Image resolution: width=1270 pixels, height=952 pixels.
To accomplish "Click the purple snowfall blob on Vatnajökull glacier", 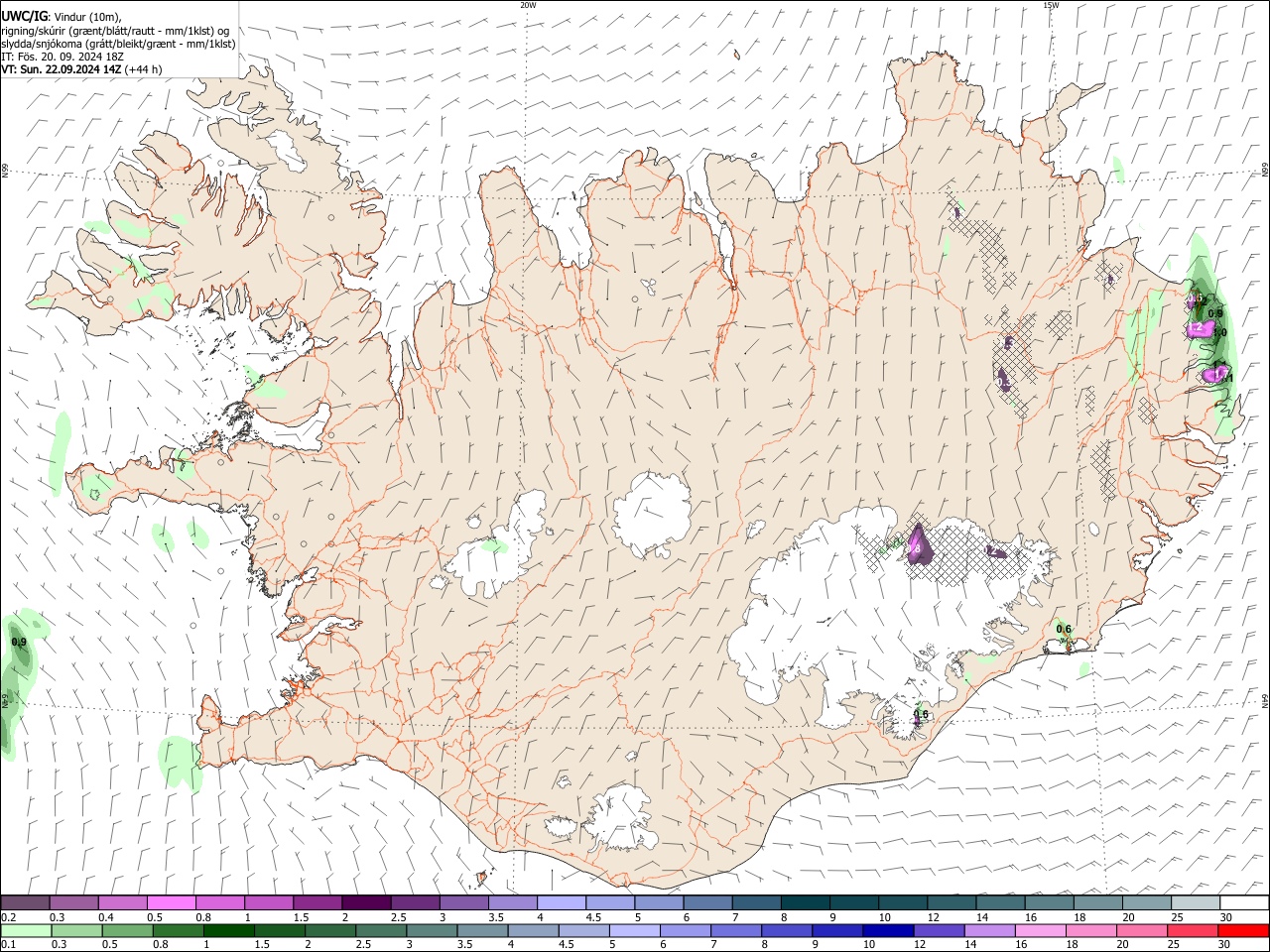I will coord(918,545).
